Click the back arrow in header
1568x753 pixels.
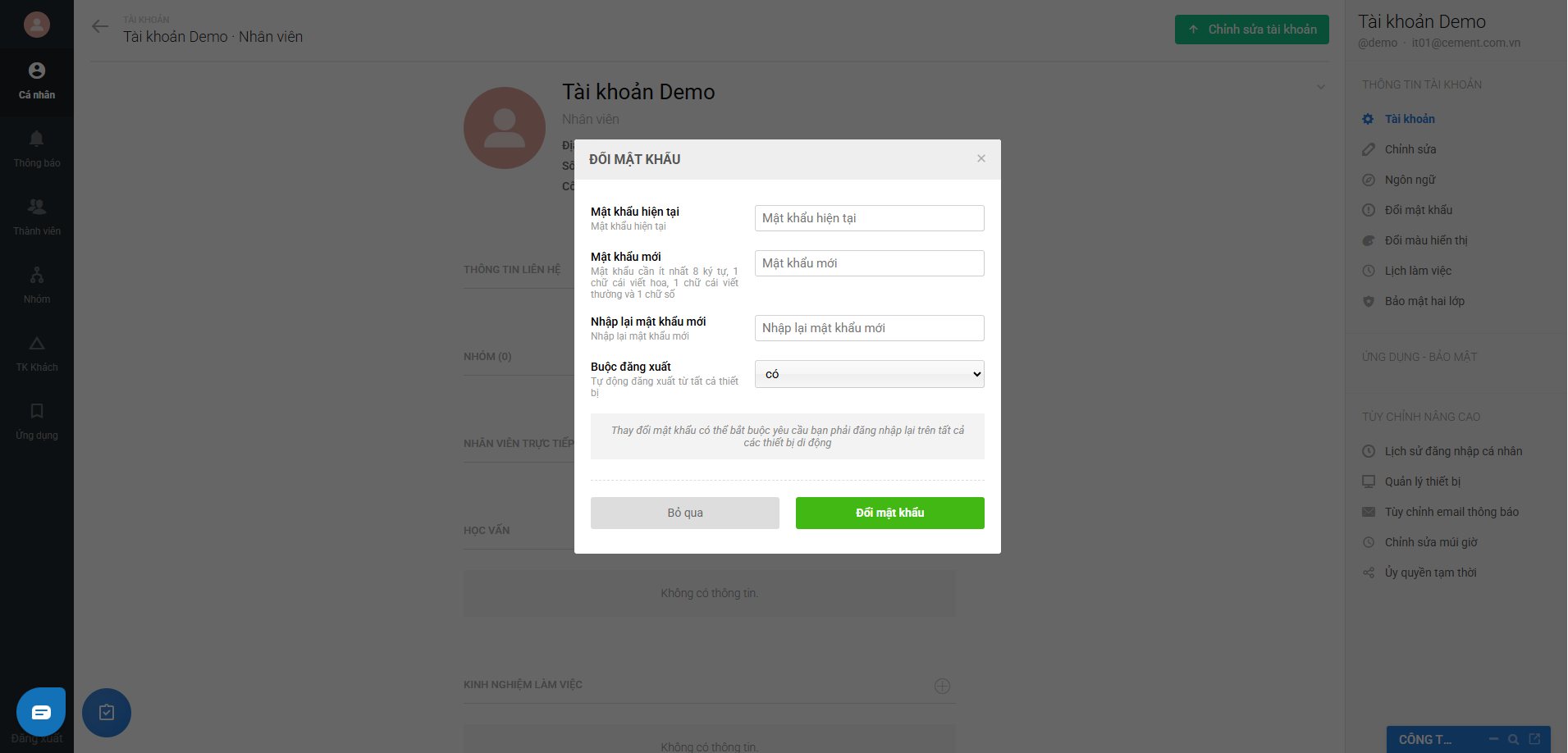(100, 26)
